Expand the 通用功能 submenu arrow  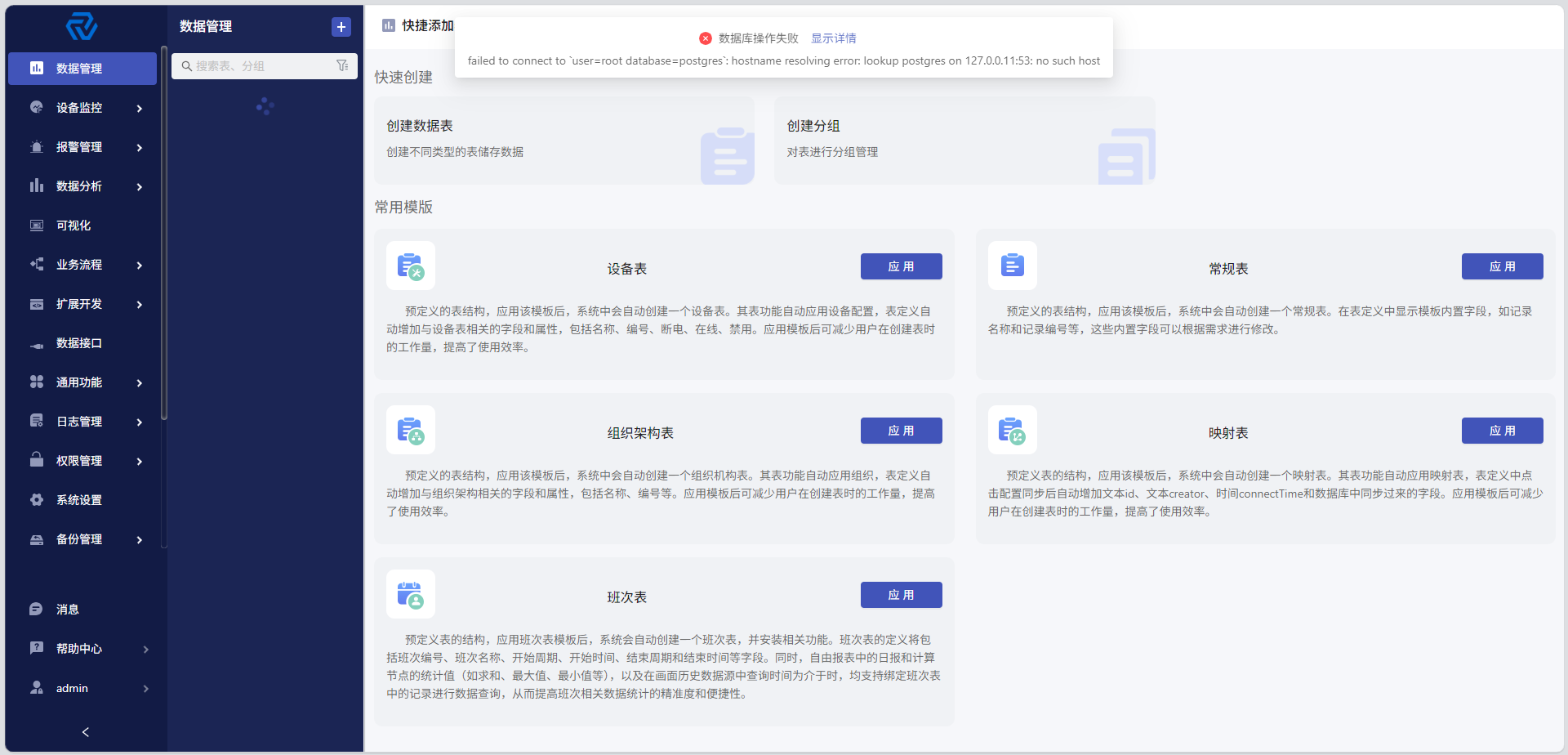click(140, 382)
